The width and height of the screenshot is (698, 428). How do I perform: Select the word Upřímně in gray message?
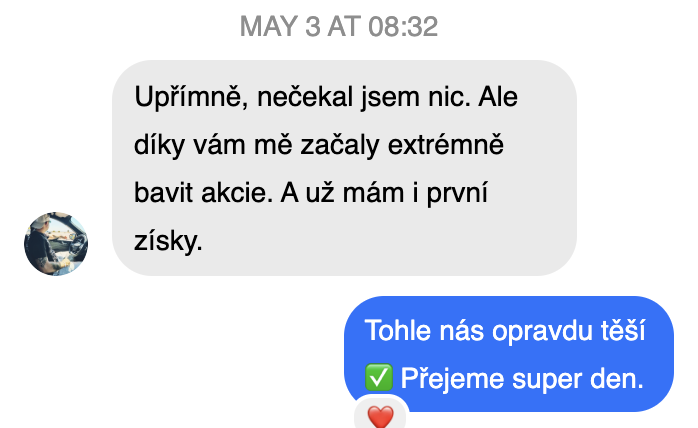click(x=191, y=98)
